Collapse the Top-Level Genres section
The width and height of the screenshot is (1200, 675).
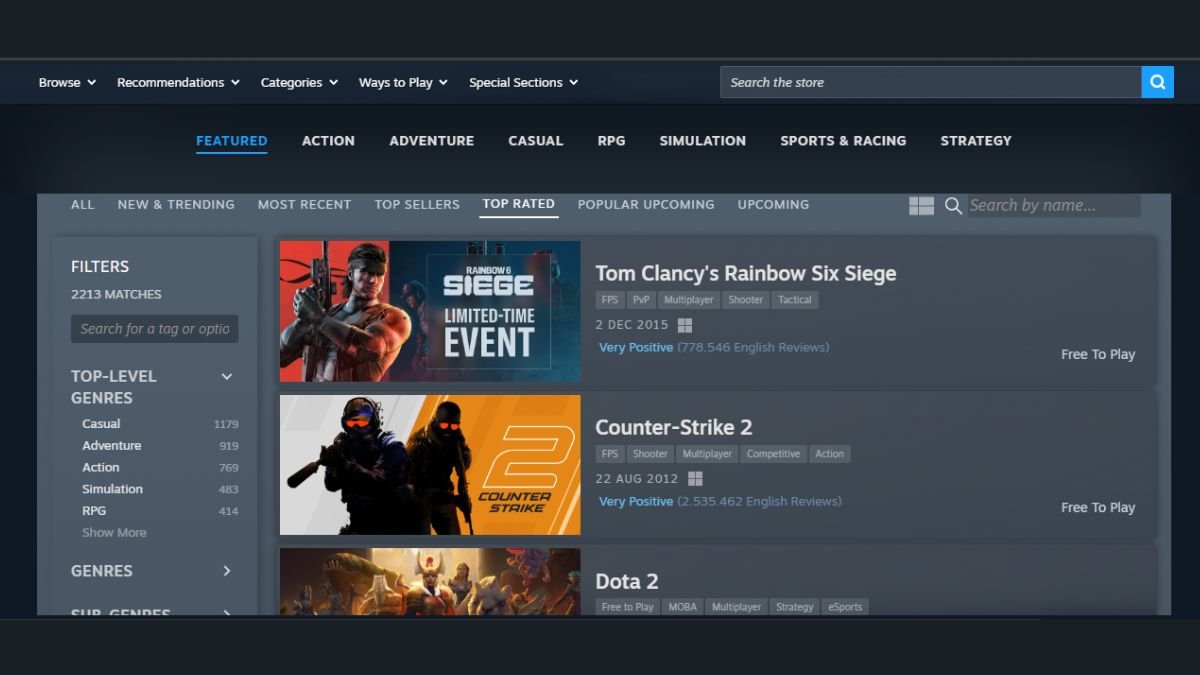(x=227, y=377)
